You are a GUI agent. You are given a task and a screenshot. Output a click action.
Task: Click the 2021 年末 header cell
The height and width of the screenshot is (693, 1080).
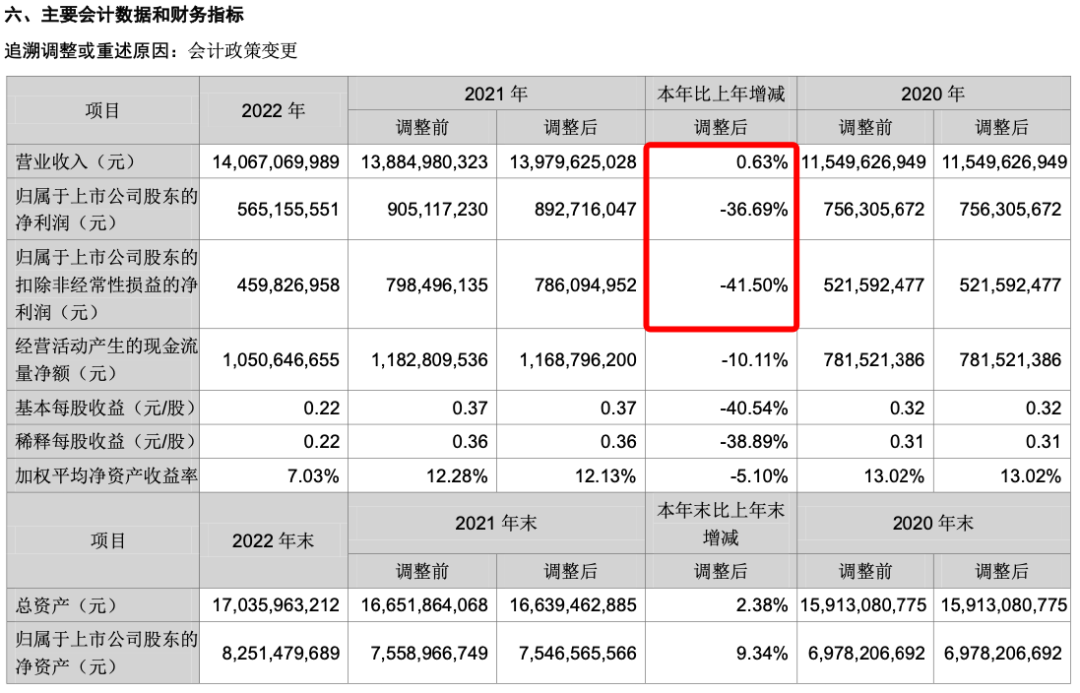coord(496,523)
